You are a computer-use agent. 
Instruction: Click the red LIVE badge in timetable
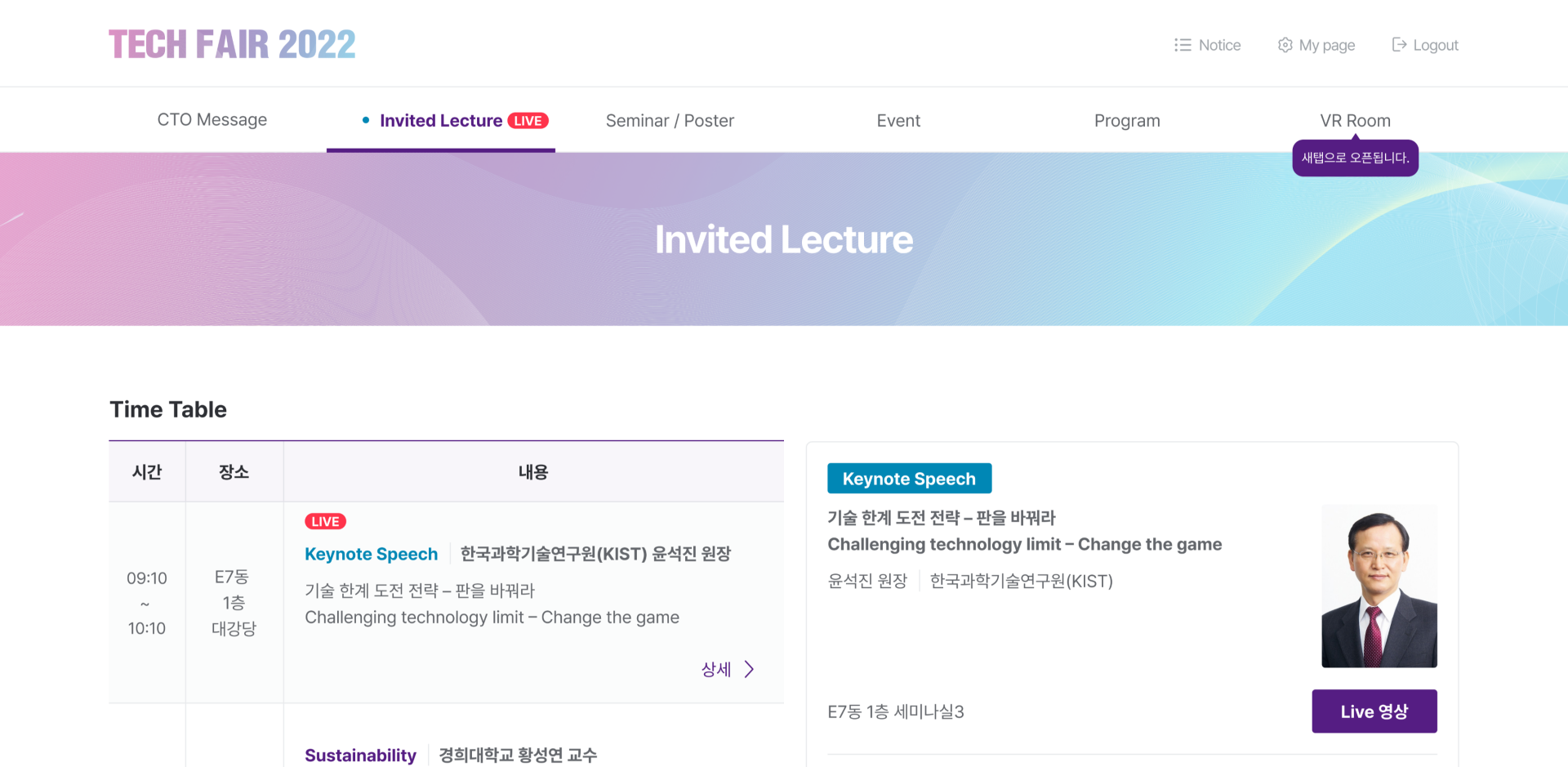coord(325,521)
